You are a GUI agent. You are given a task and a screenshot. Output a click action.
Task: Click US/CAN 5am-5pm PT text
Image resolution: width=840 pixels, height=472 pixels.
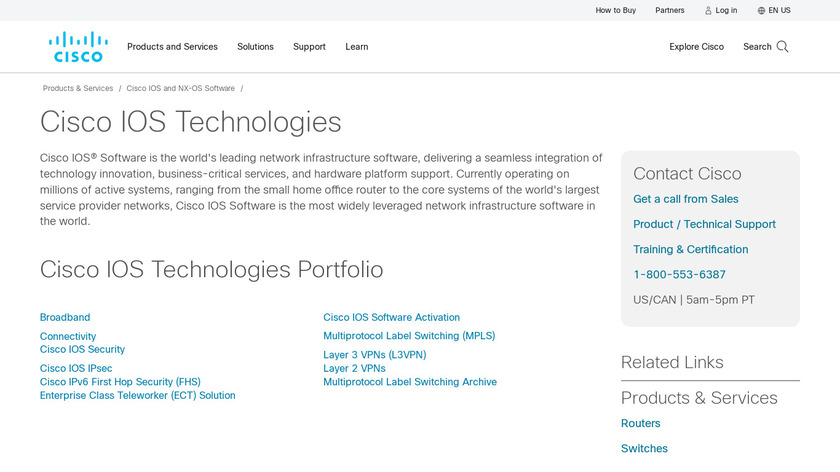point(694,300)
